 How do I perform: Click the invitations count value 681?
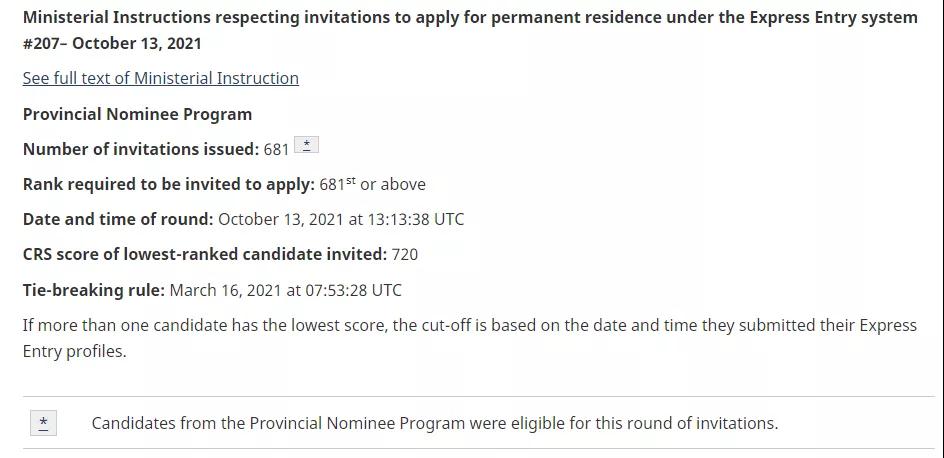(x=276, y=149)
